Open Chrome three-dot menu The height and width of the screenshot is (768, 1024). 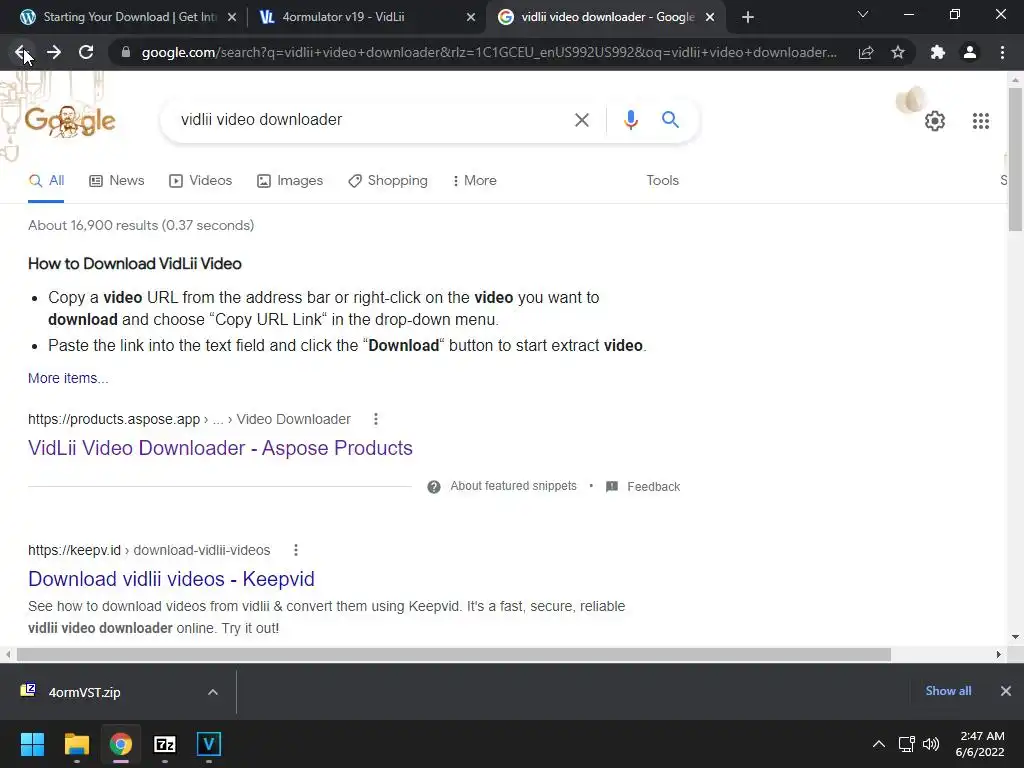coord(1002,52)
